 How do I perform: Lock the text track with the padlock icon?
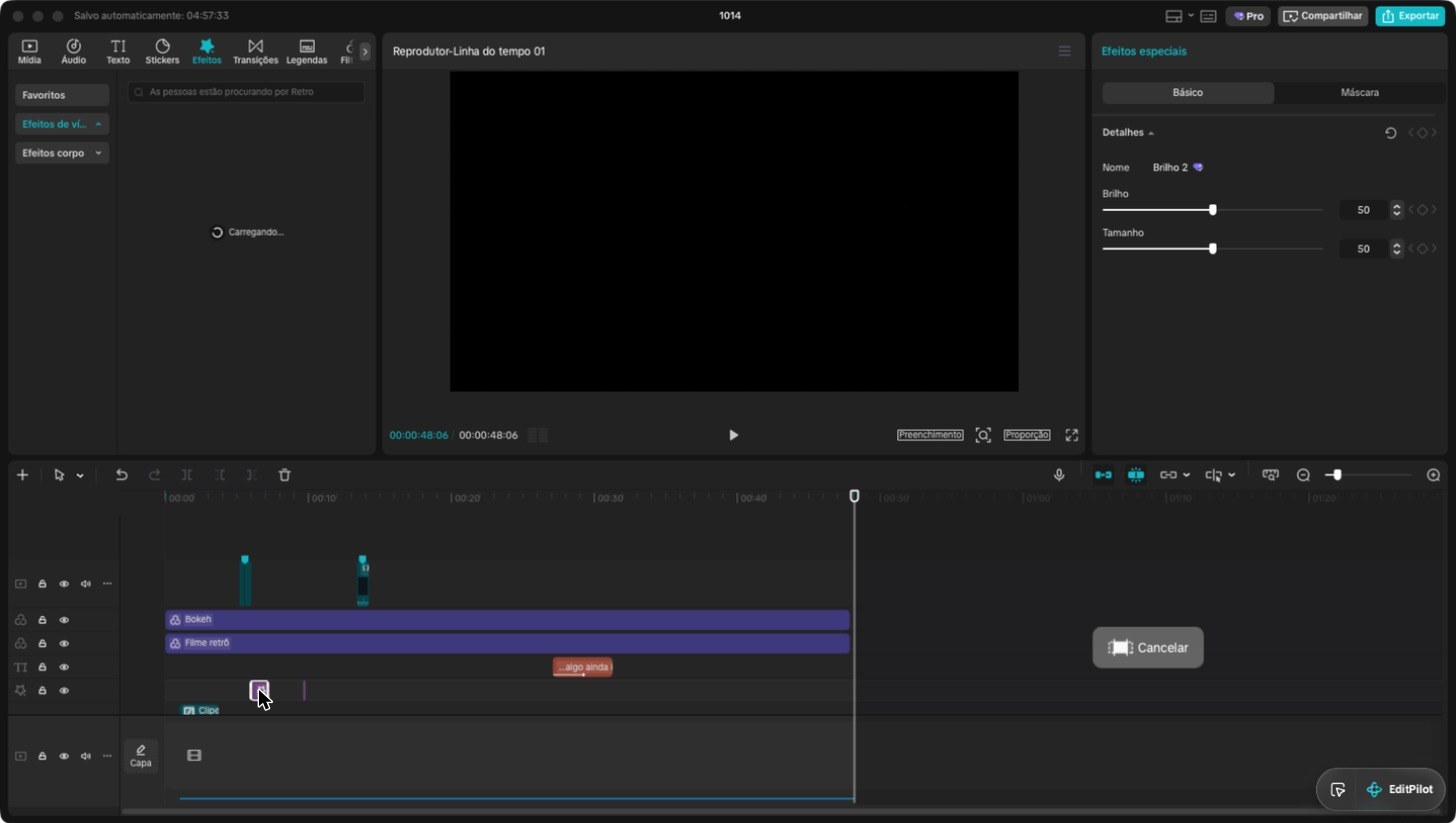coord(43,667)
